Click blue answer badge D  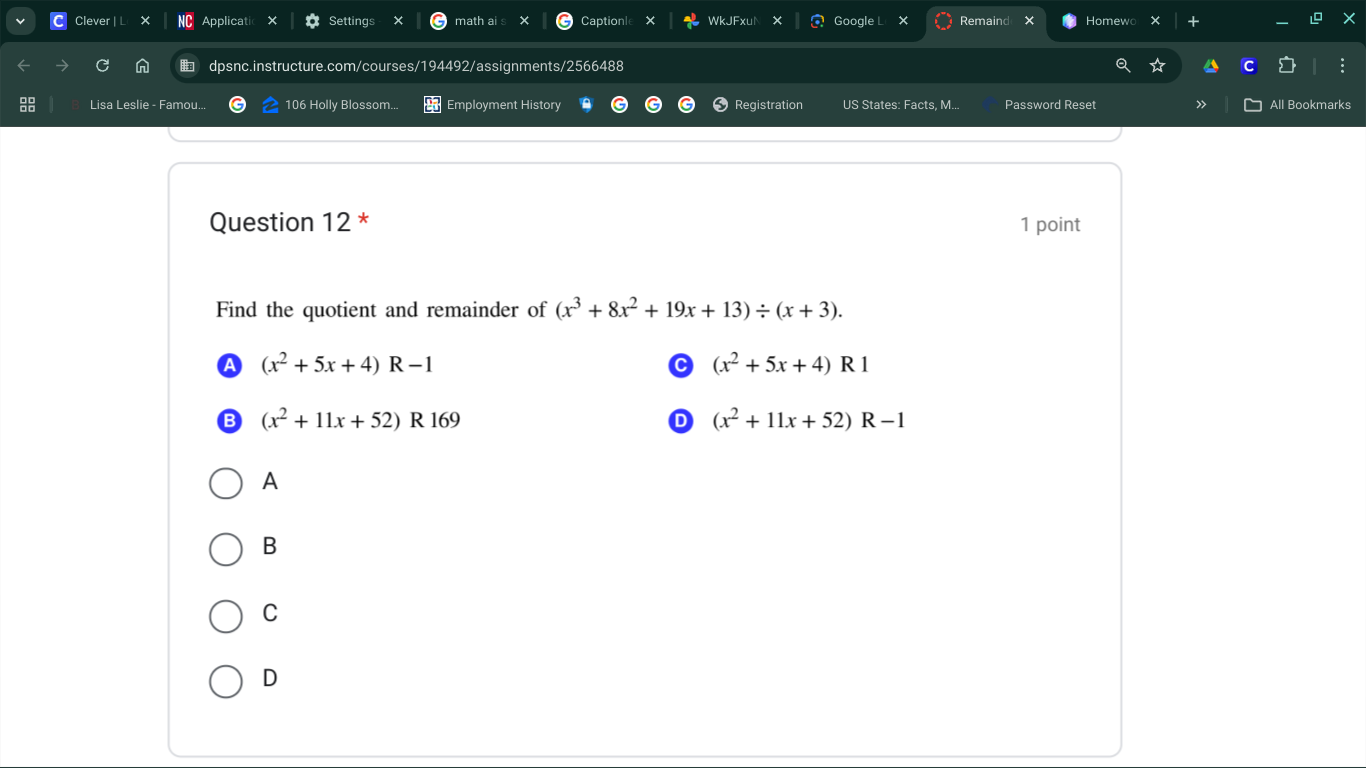point(680,421)
